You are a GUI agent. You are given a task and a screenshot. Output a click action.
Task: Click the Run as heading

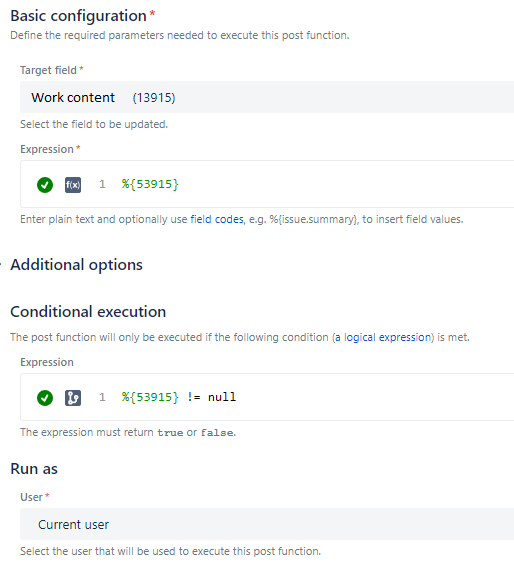tap(34, 469)
